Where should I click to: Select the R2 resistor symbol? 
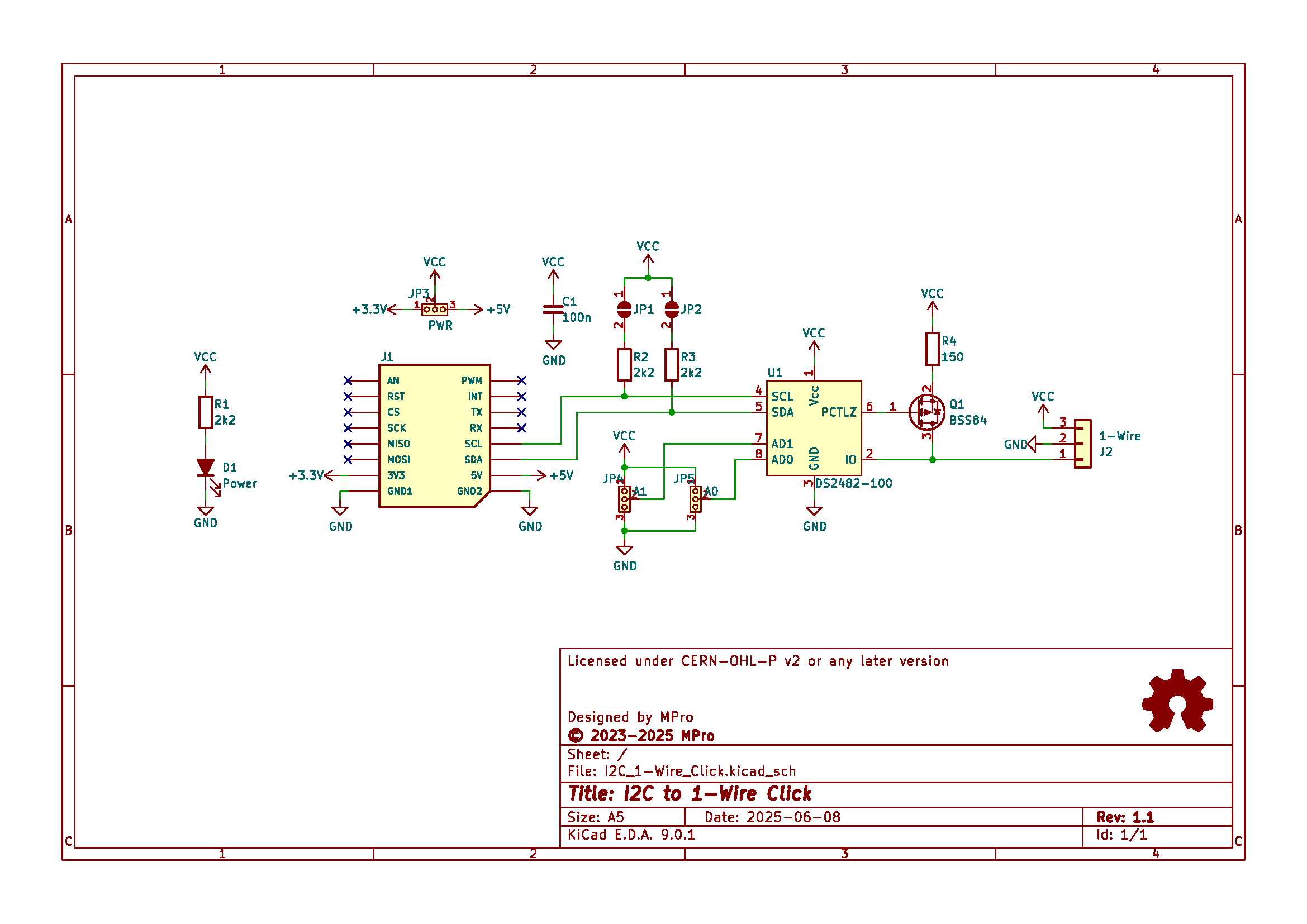point(625,365)
